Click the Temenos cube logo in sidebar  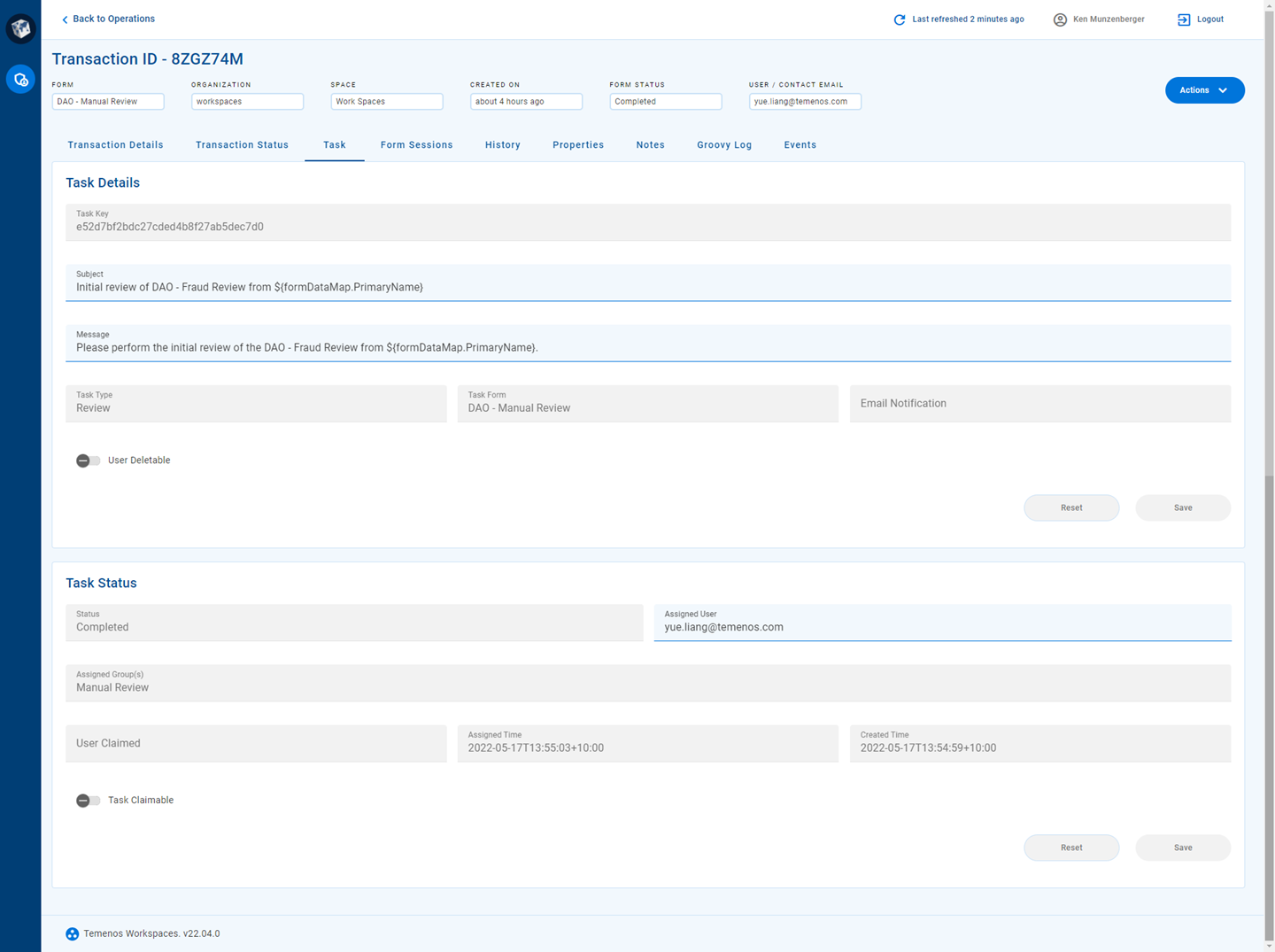(x=20, y=28)
